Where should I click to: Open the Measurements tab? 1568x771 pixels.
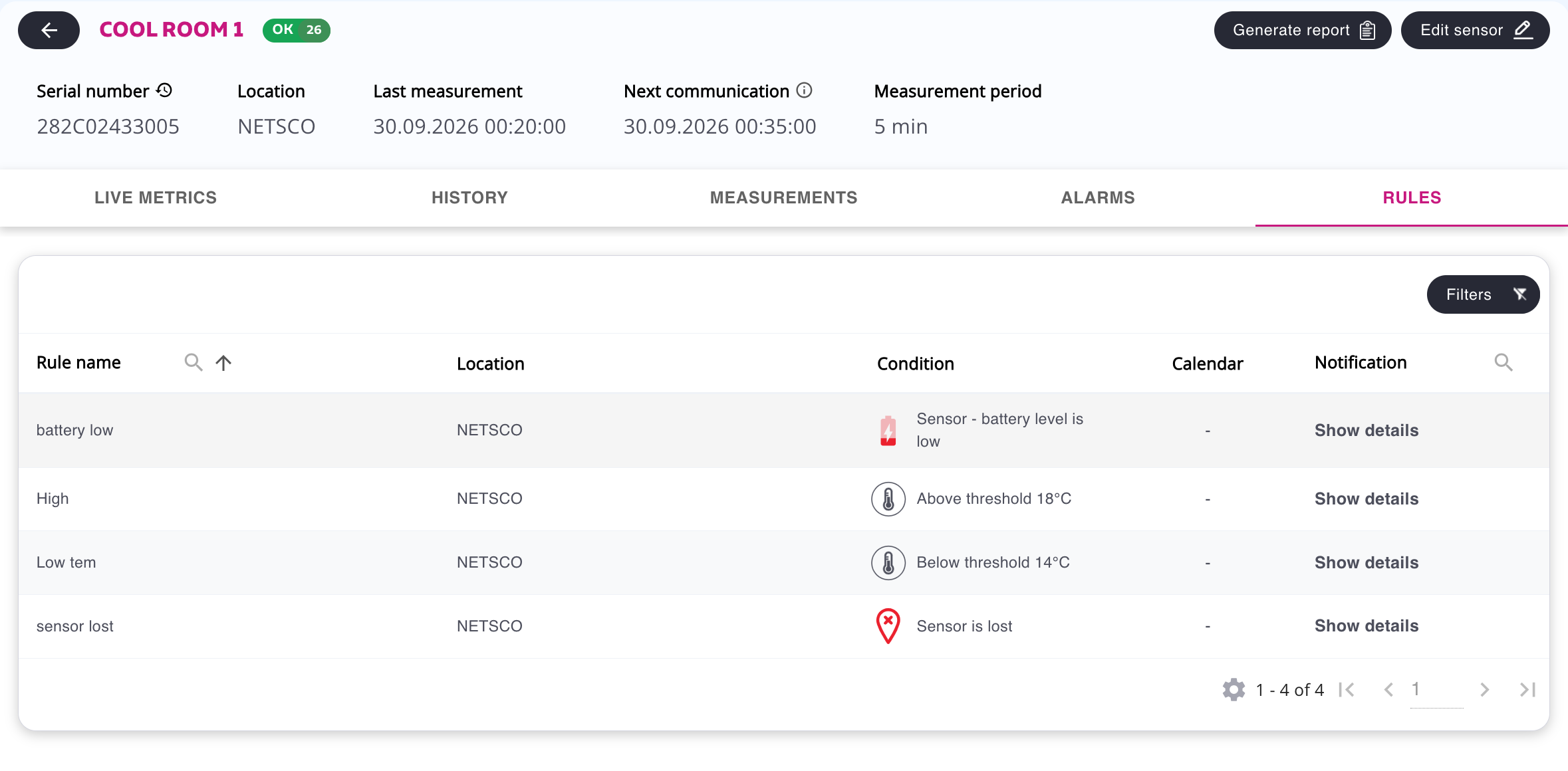click(x=783, y=197)
